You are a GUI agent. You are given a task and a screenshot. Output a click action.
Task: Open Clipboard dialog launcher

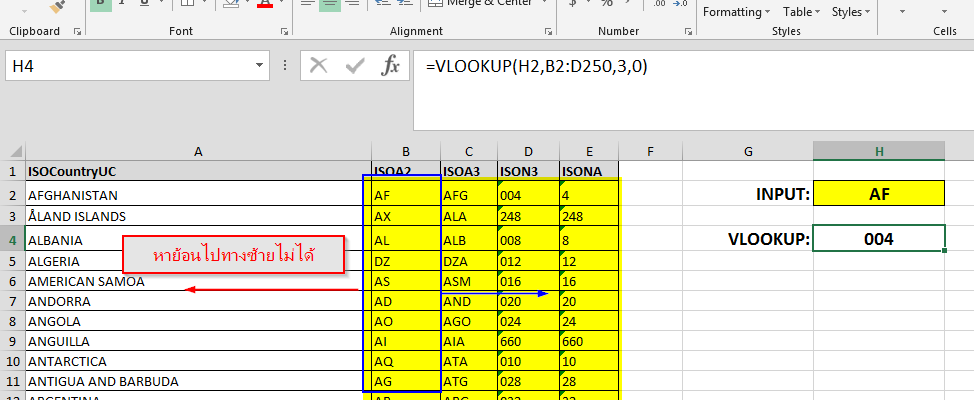pos(78,32)
